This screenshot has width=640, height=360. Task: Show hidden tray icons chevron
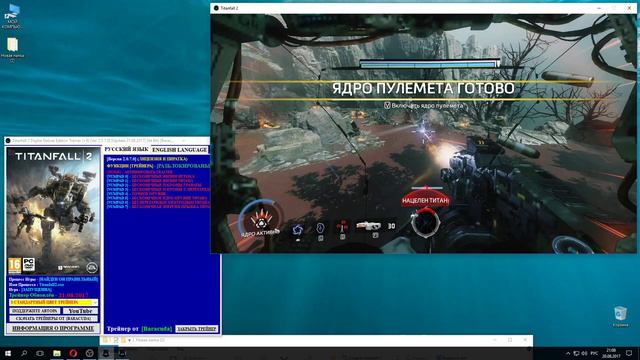point(568,353)
